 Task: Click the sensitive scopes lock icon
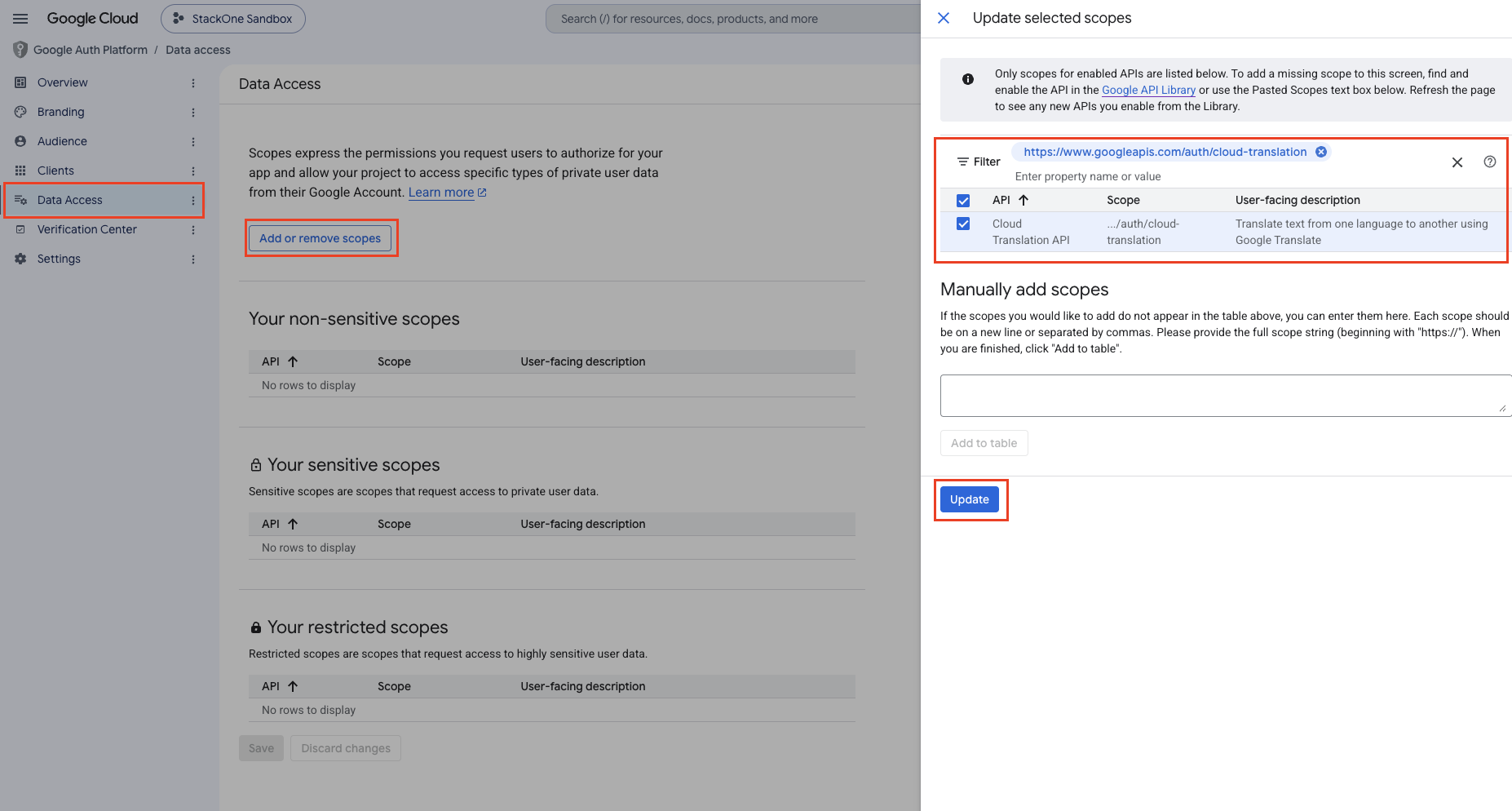point(256,465)
